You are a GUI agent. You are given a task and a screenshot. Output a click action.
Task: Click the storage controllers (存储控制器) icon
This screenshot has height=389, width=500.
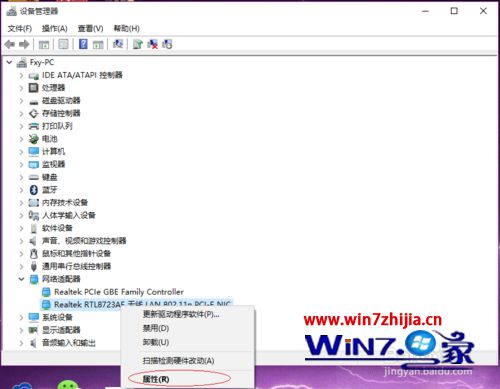[x=34, y=113]
